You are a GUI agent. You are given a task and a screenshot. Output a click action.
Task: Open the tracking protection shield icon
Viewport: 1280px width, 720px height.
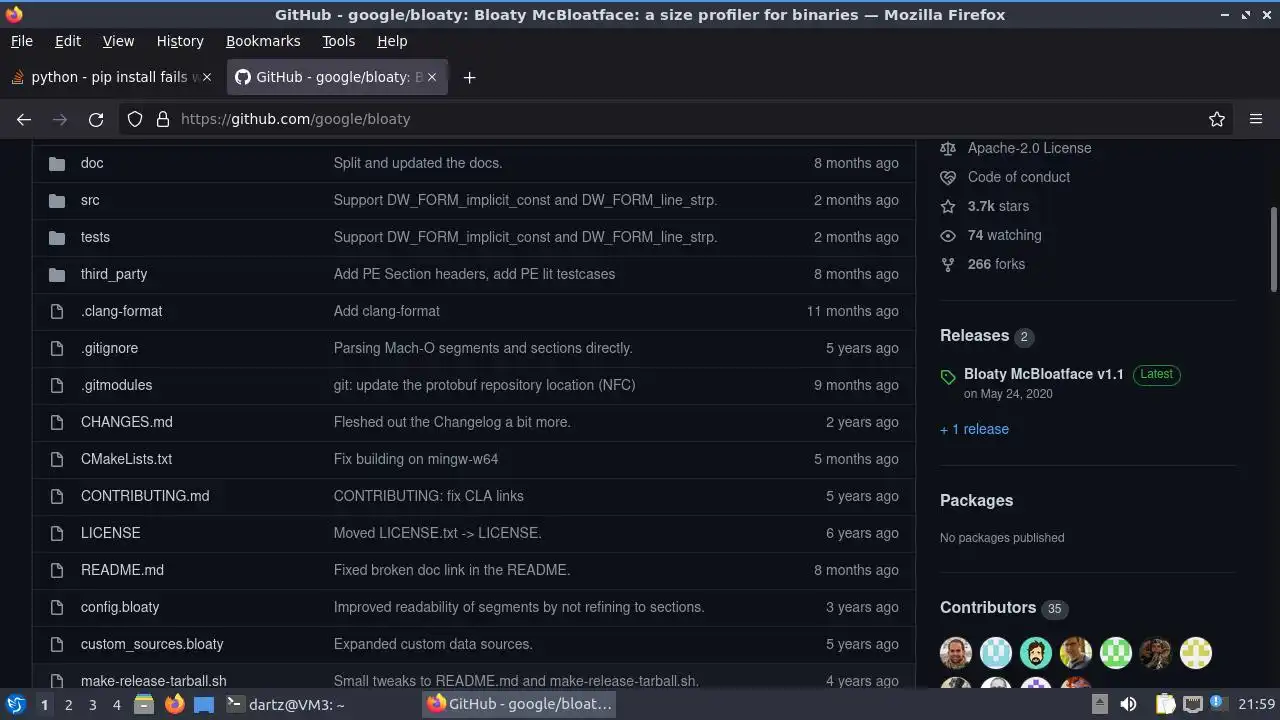point(135,119)
